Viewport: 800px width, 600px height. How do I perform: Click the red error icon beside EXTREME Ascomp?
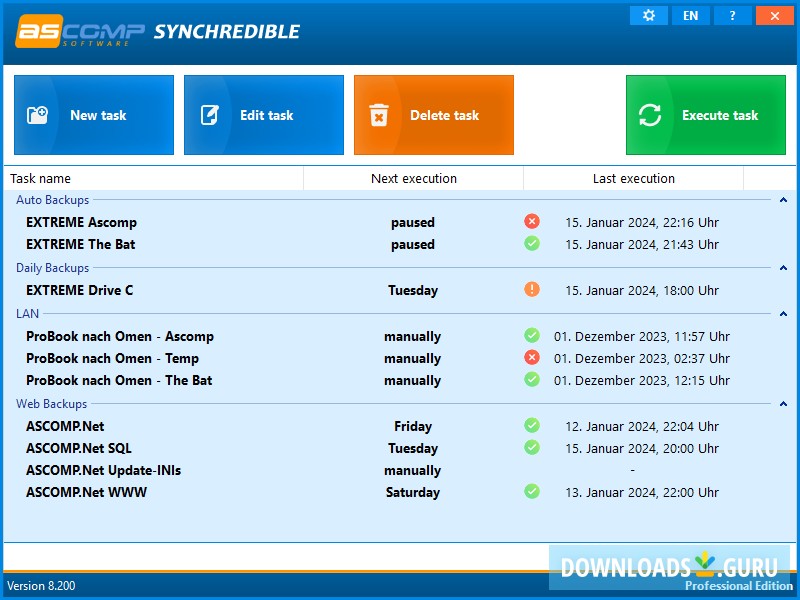tap(532, 222)
